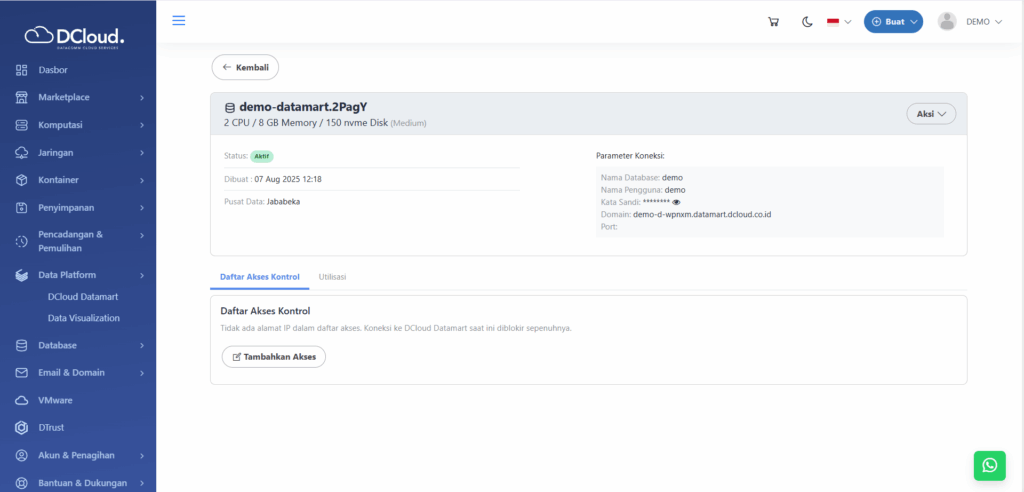Image resolution: width=1024 pixels, height=492 pixels.
Task: Toggle dark mode moon icon
Action: (807, 22)
